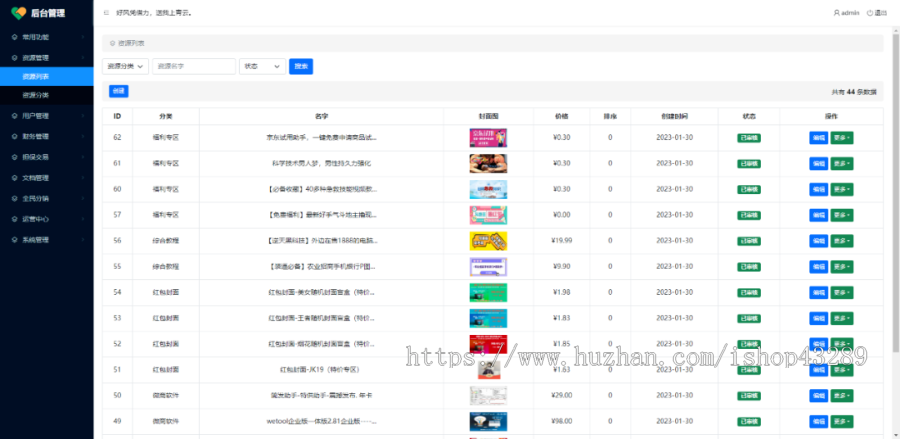The image size is (900, 439).
Task: Click the name starting wetool企业版
Action: pyautogui.click(x=321, y=421)
